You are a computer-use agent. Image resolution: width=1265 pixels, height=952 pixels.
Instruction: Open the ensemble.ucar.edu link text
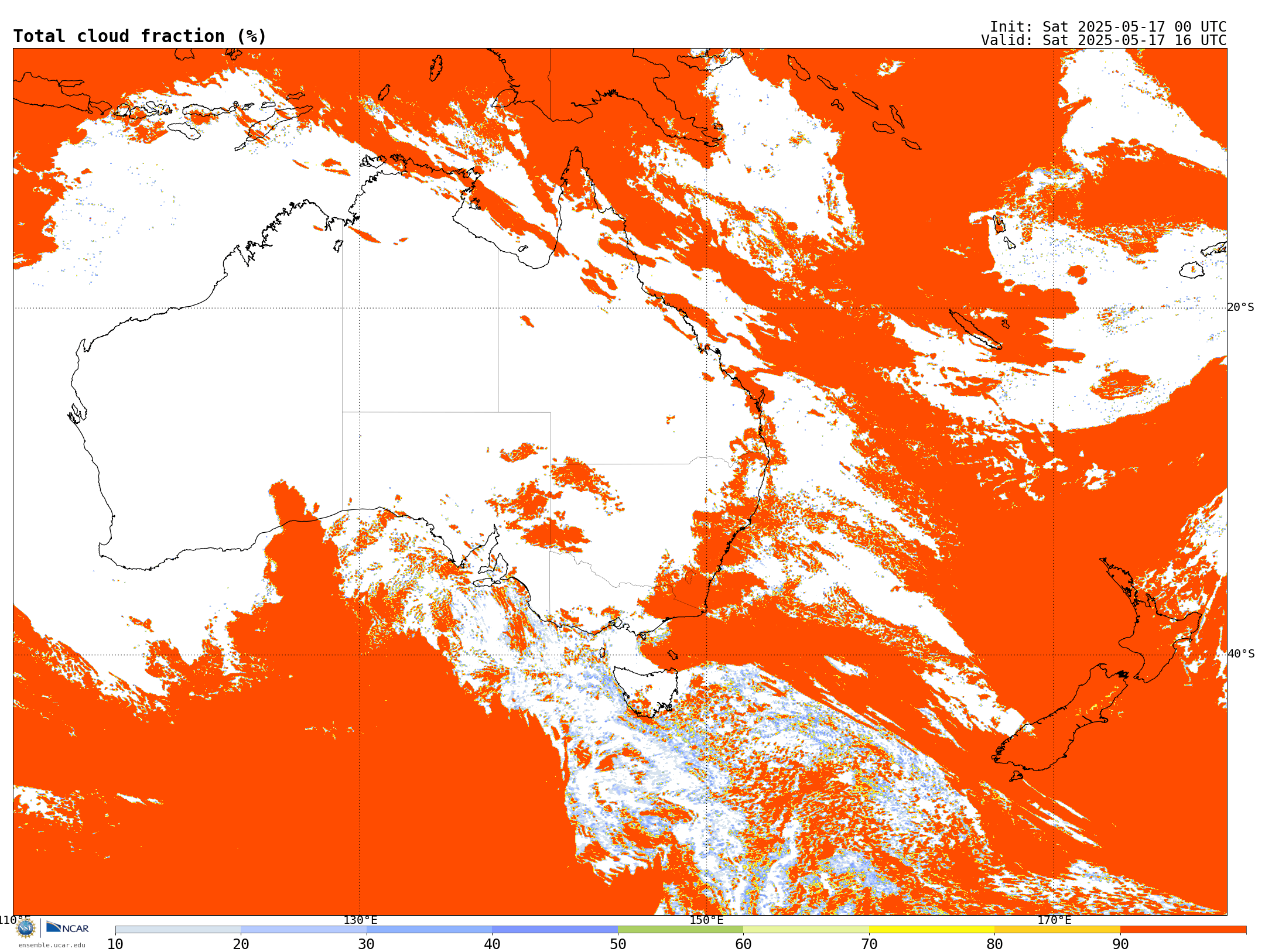(52, 945)
